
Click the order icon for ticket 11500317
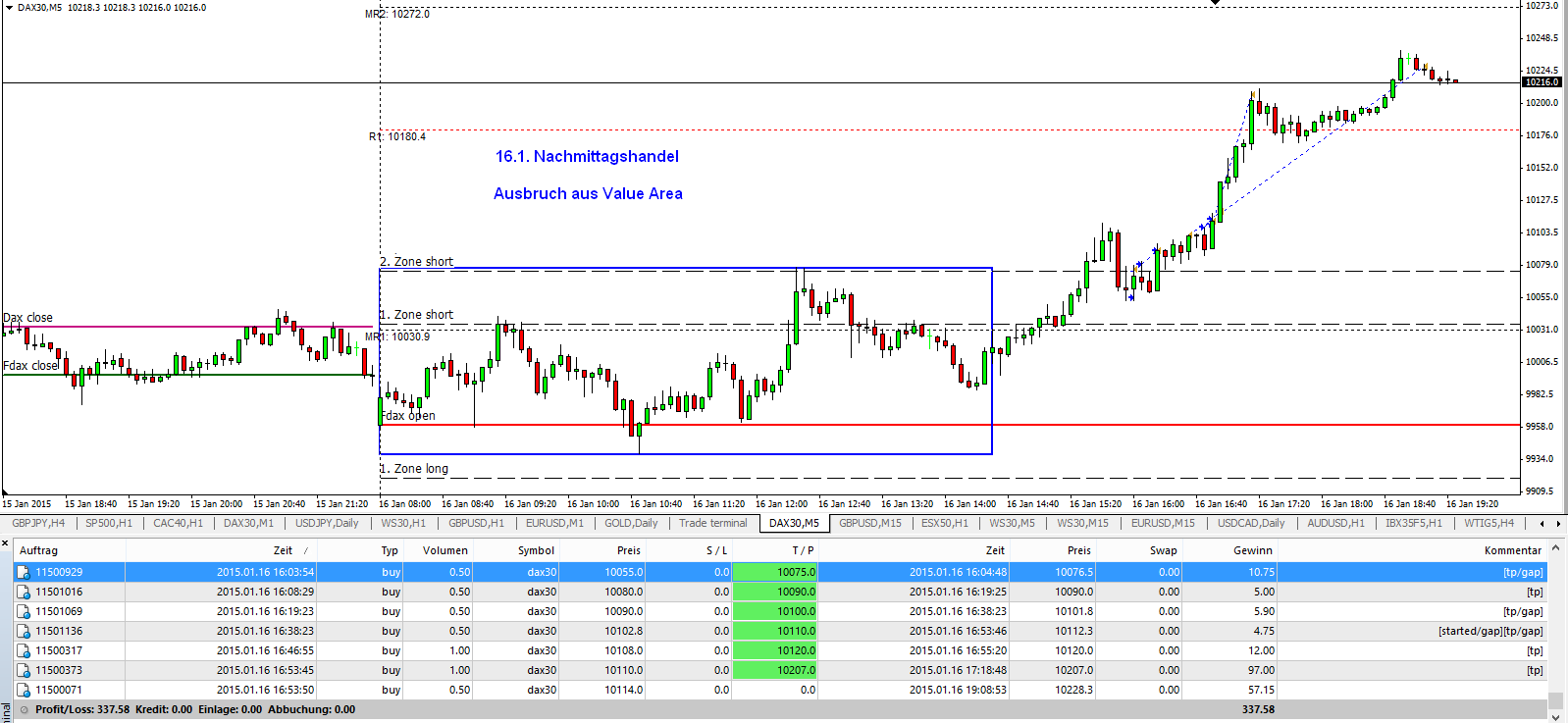point(24,650)
